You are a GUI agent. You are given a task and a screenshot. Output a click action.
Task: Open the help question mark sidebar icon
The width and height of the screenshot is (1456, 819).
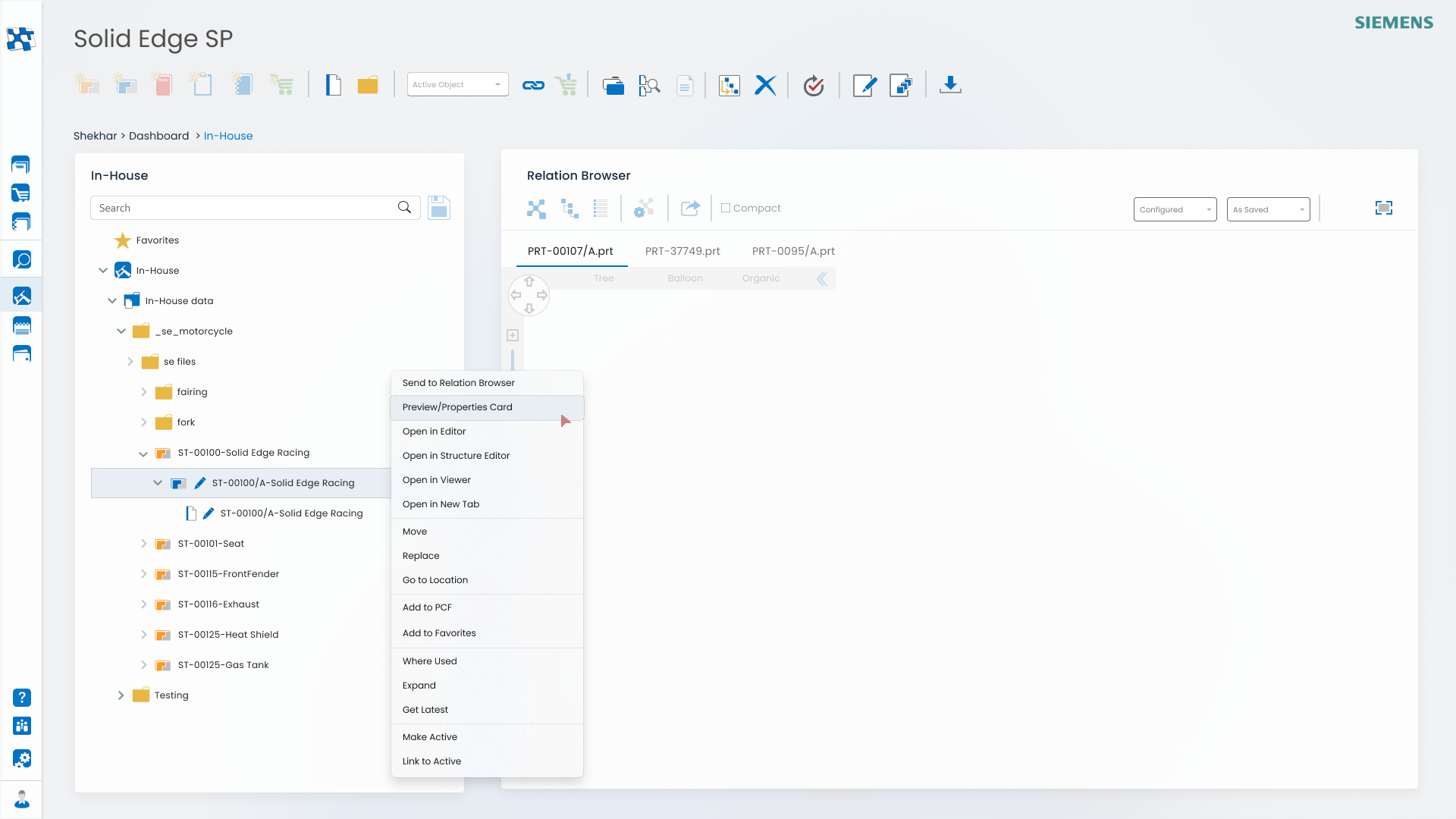[x=22, y=698]
